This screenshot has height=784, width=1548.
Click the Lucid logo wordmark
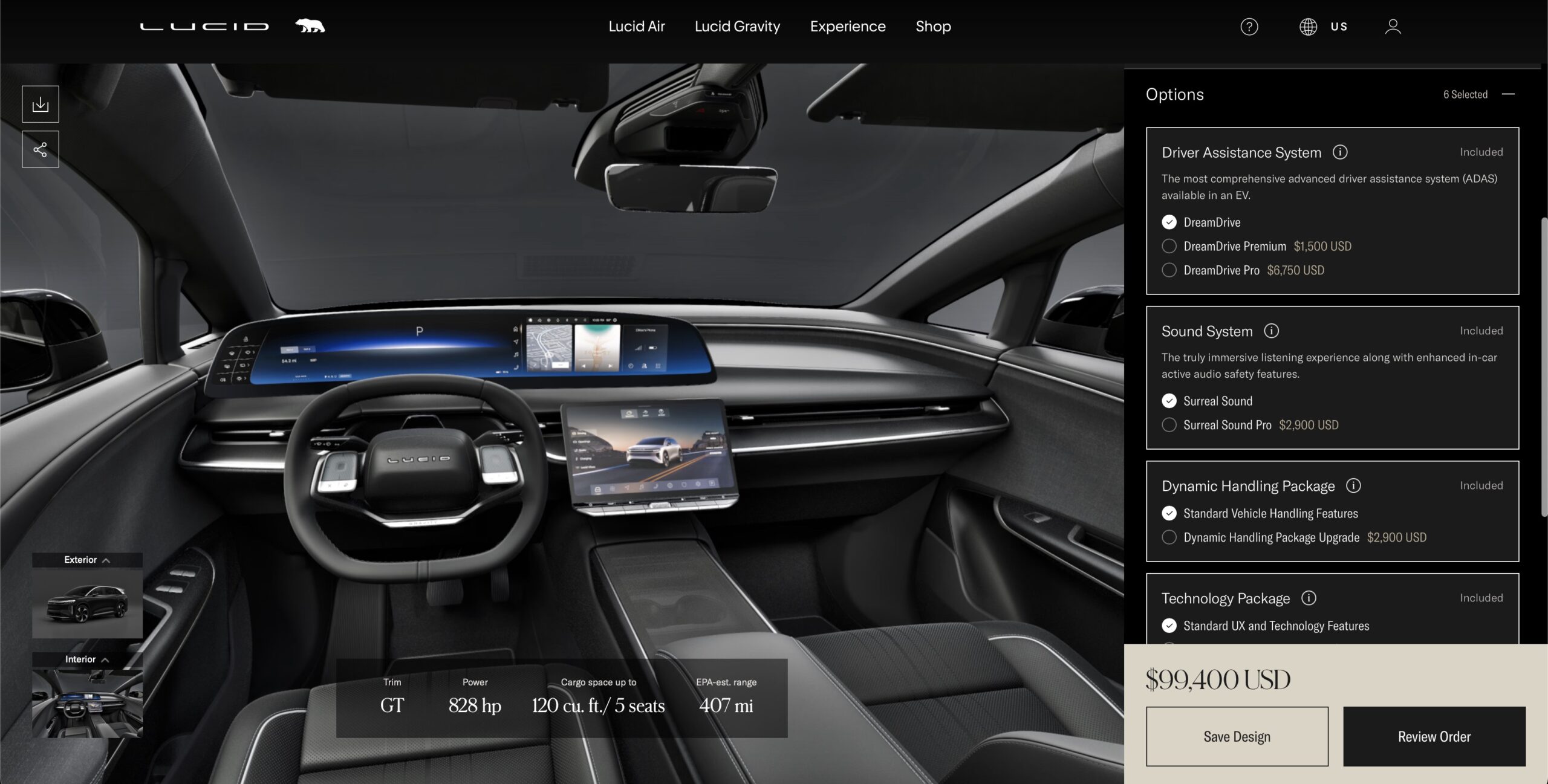point(204,26)
